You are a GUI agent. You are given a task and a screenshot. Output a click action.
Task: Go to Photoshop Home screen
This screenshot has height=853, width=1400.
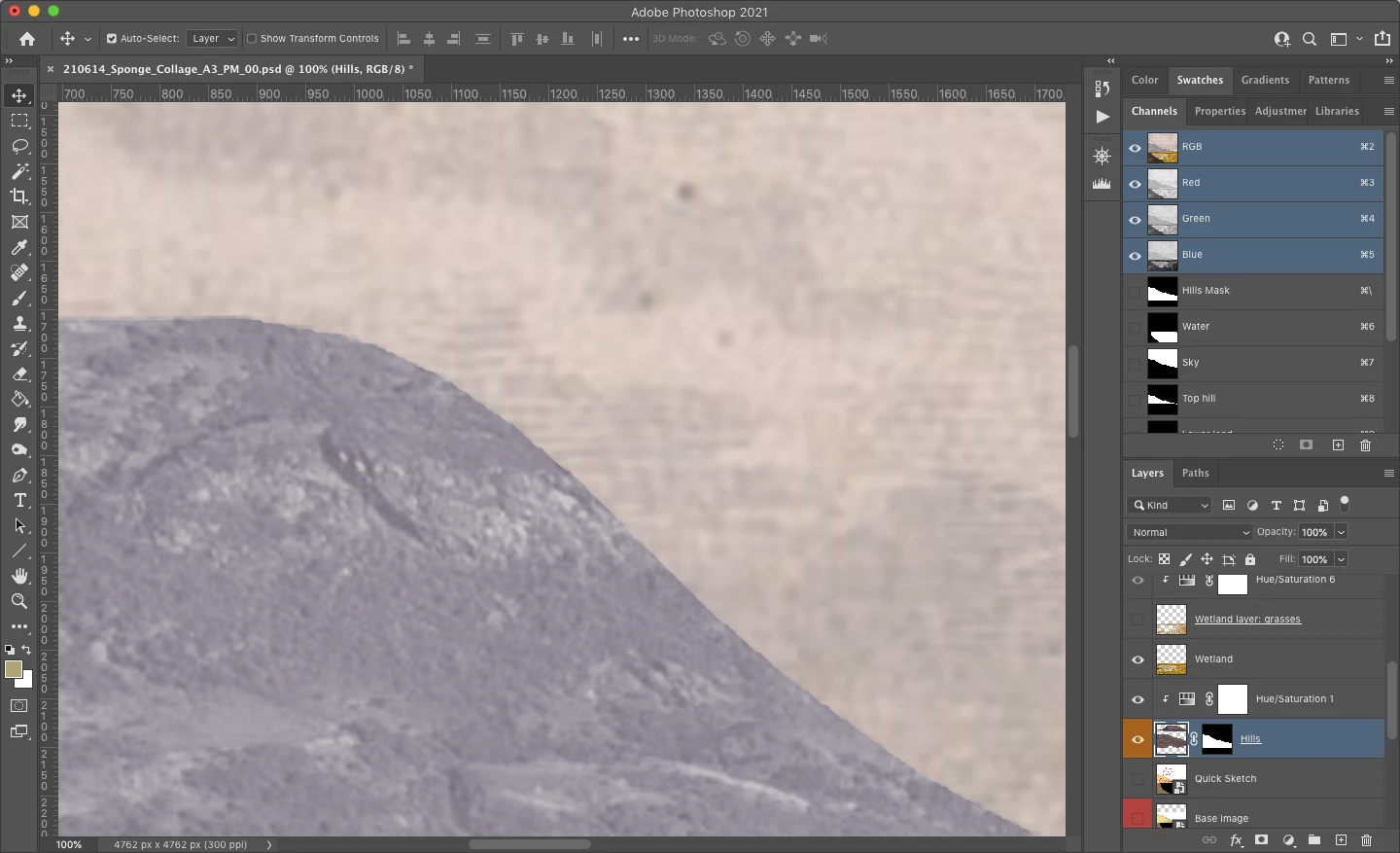click(x=27, y=39)
